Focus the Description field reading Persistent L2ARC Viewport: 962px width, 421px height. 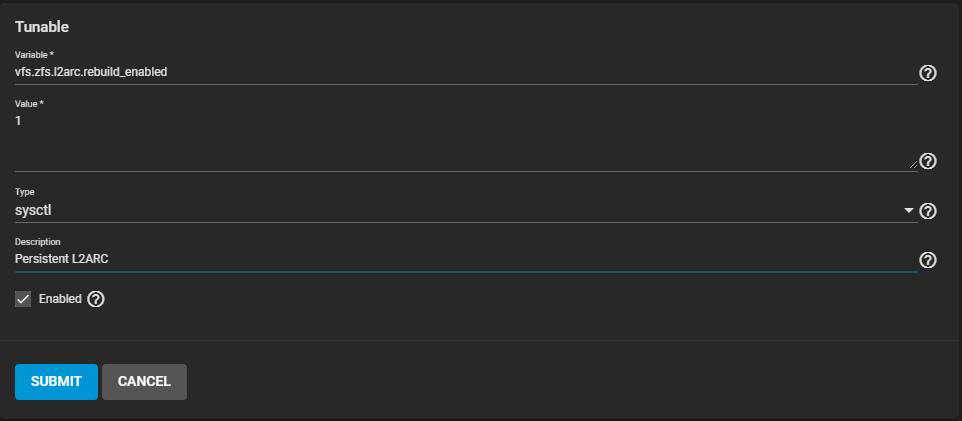point(460,259)
